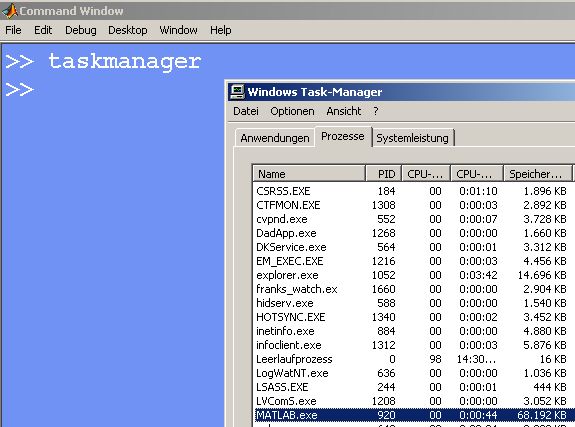Open the Ansicht menu

tap(344, 111)
